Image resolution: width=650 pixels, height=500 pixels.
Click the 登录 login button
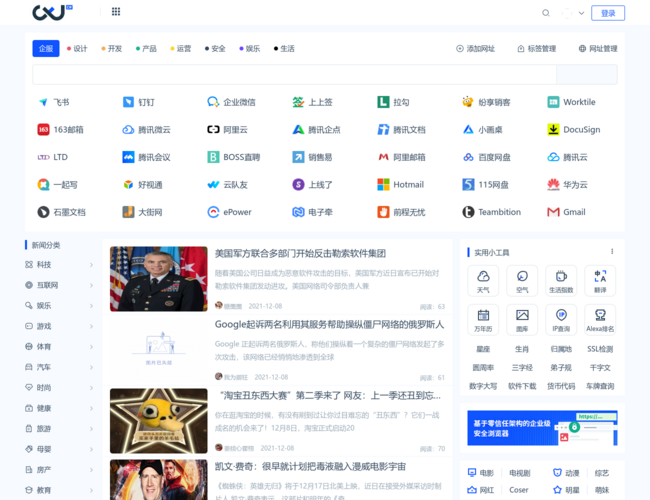pyautogui.click(x=608, y=13)
